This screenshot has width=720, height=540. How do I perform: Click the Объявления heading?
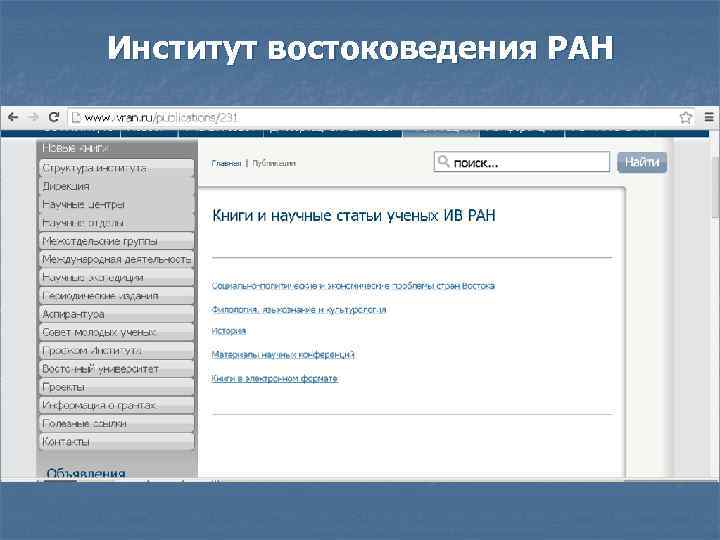tap(86, 473)
